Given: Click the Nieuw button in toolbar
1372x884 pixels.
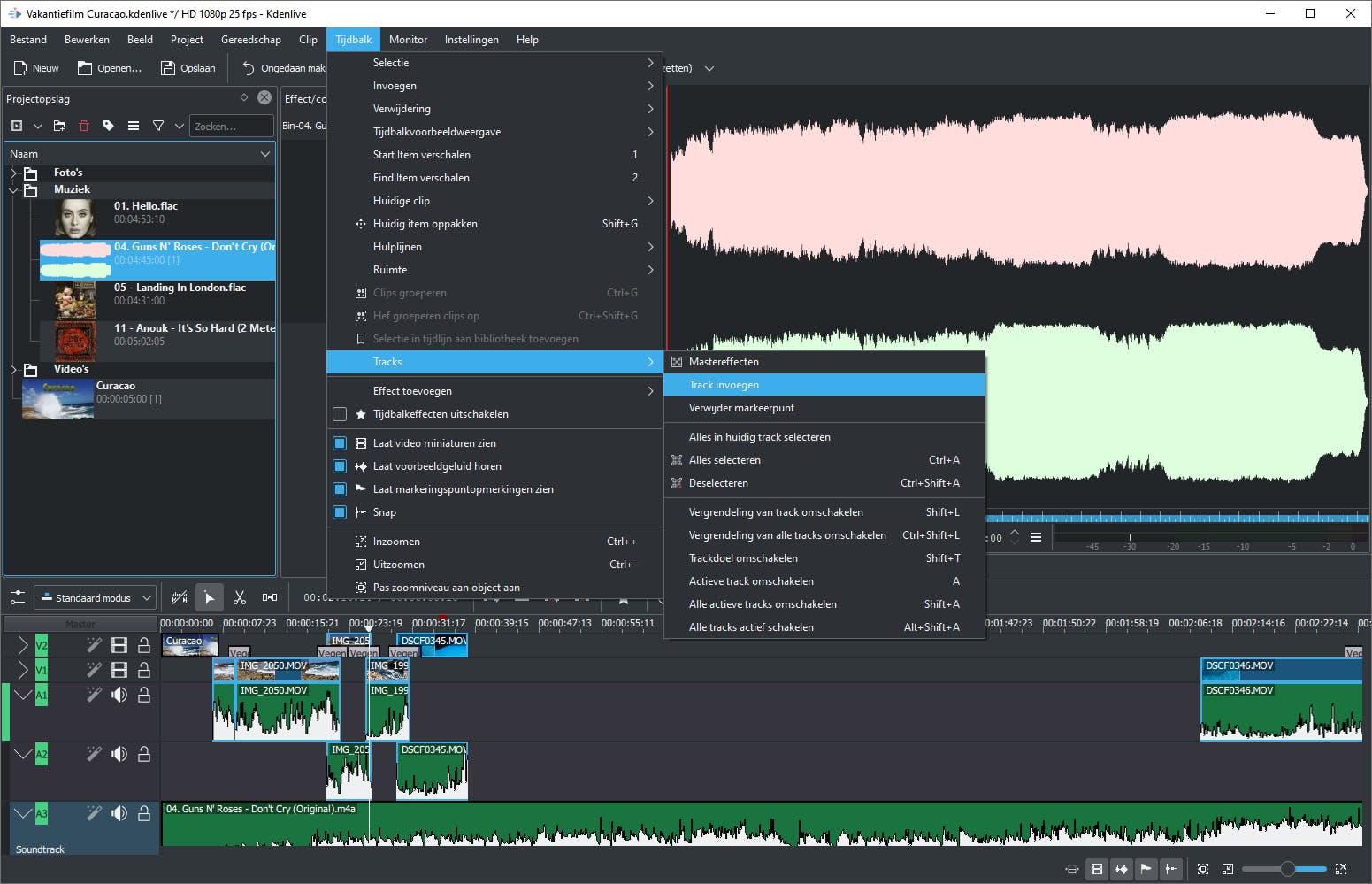Looking at the screenshot, I should pos(36,68).
